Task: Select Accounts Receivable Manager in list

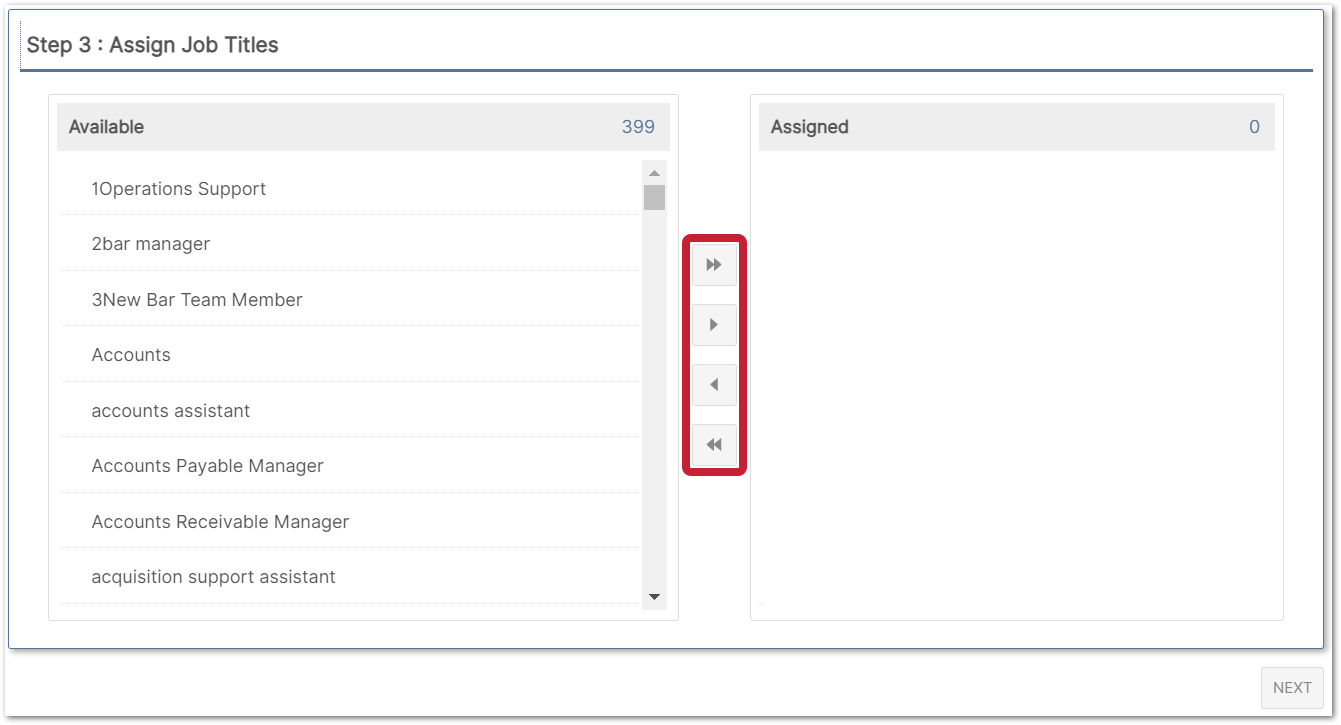Action: [220, 522]
